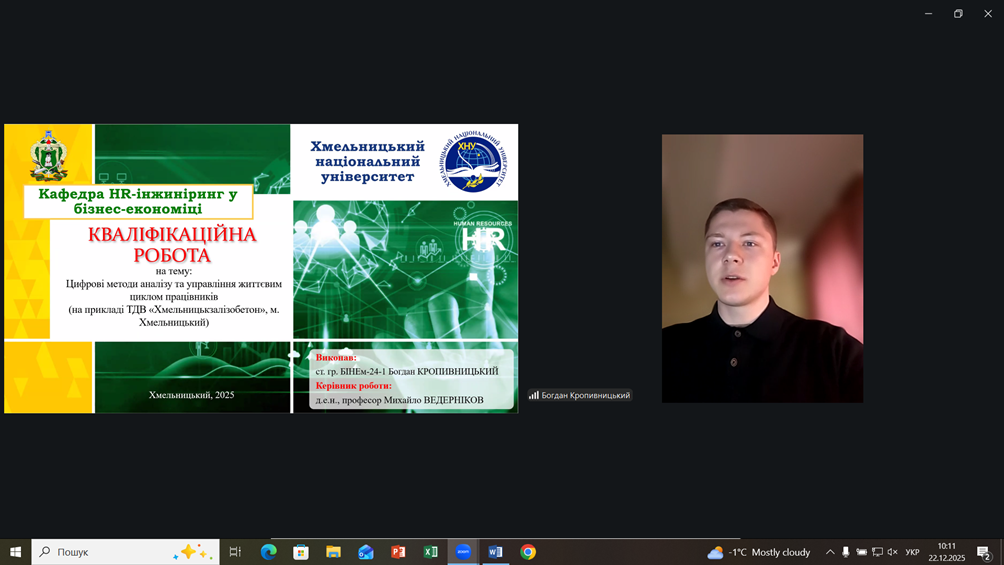The image size is (1004, 565).
Task: Open the Task View button
Action: click(x=235, y=552)
